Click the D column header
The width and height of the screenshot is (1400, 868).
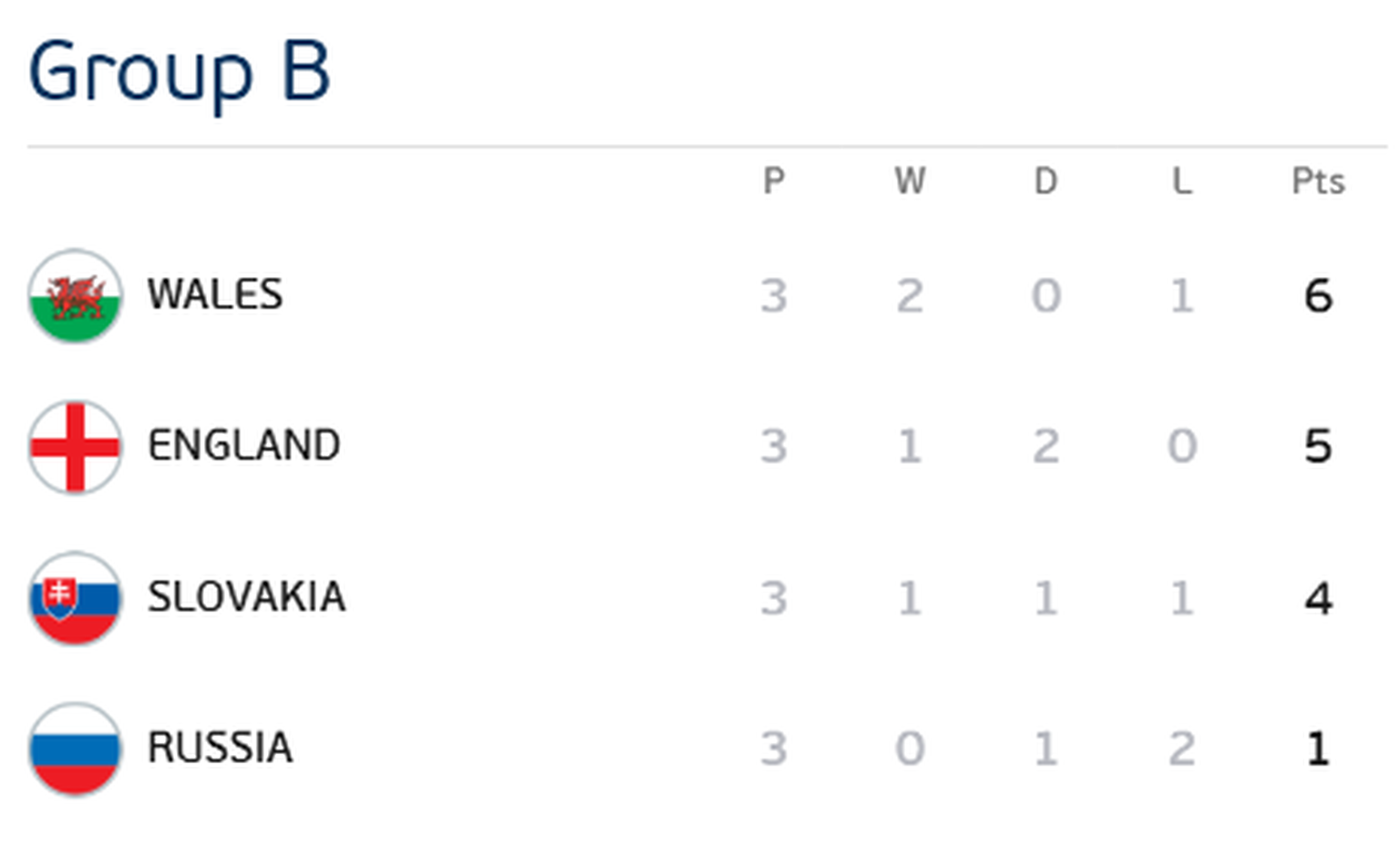pyautogui.click(x=1045, y=181)
